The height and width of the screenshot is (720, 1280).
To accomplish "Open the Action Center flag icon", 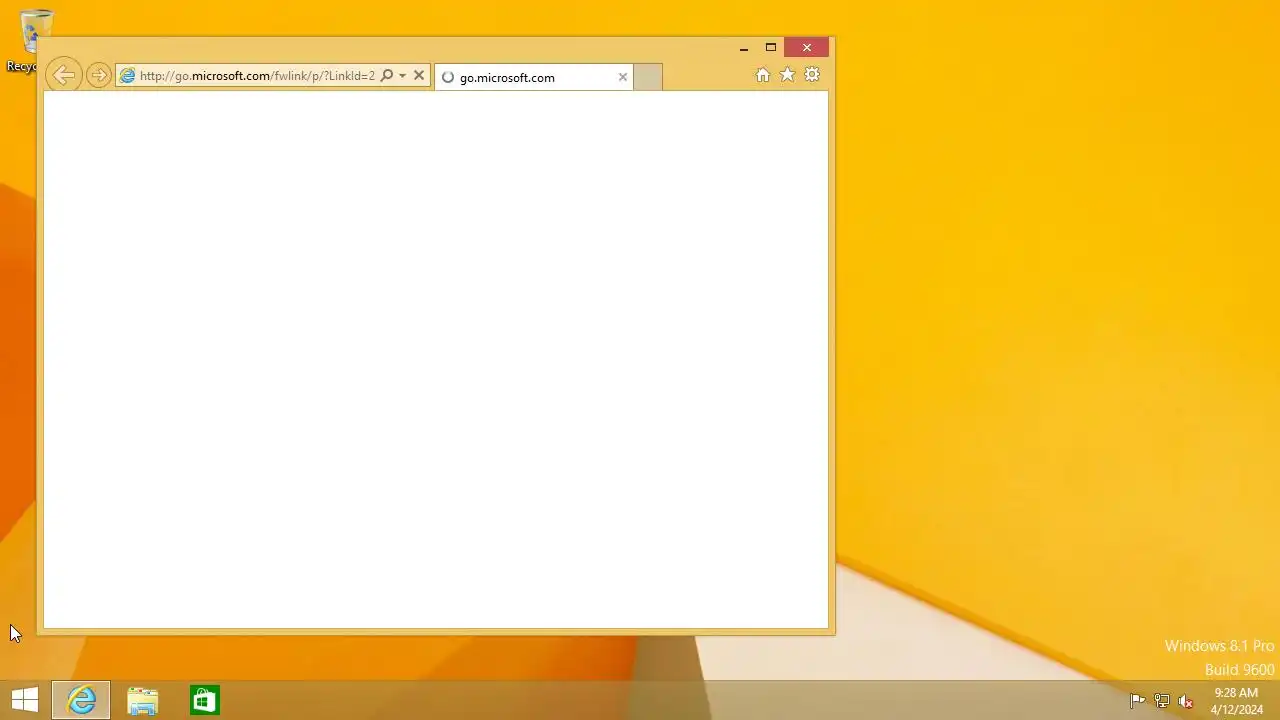I will [1137, 701].
